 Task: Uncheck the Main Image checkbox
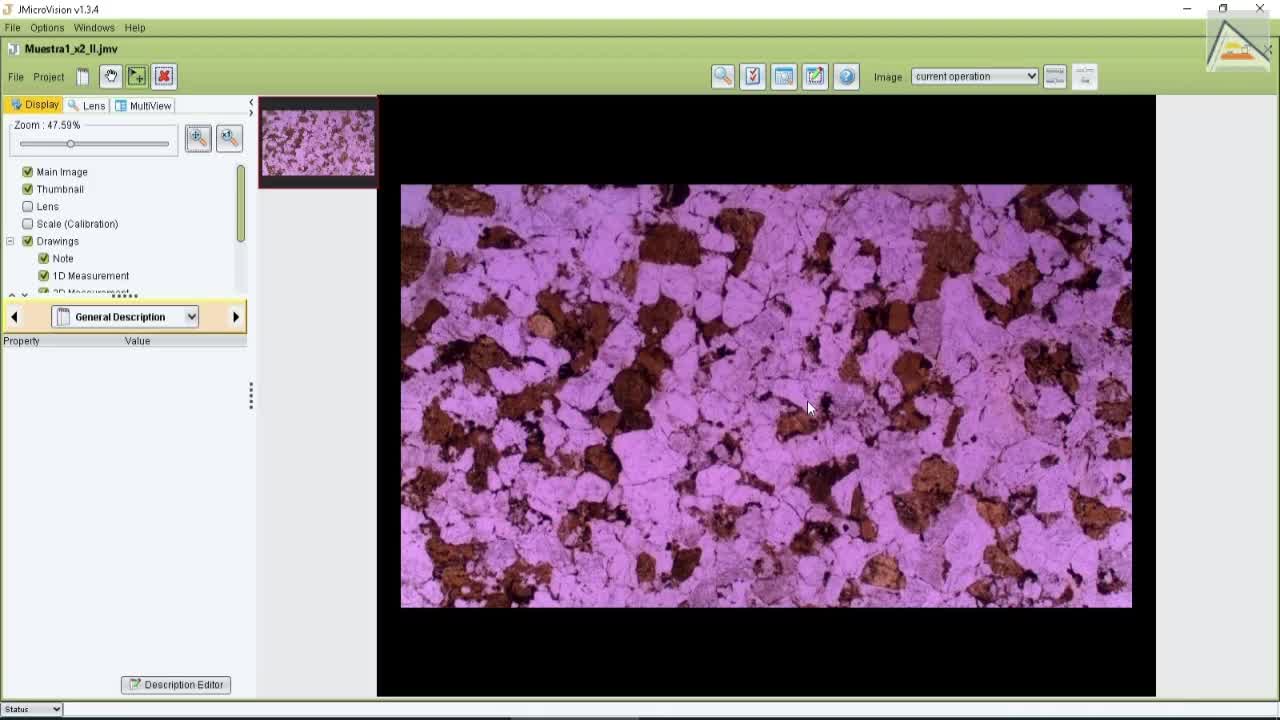click(x=28, y=172)
